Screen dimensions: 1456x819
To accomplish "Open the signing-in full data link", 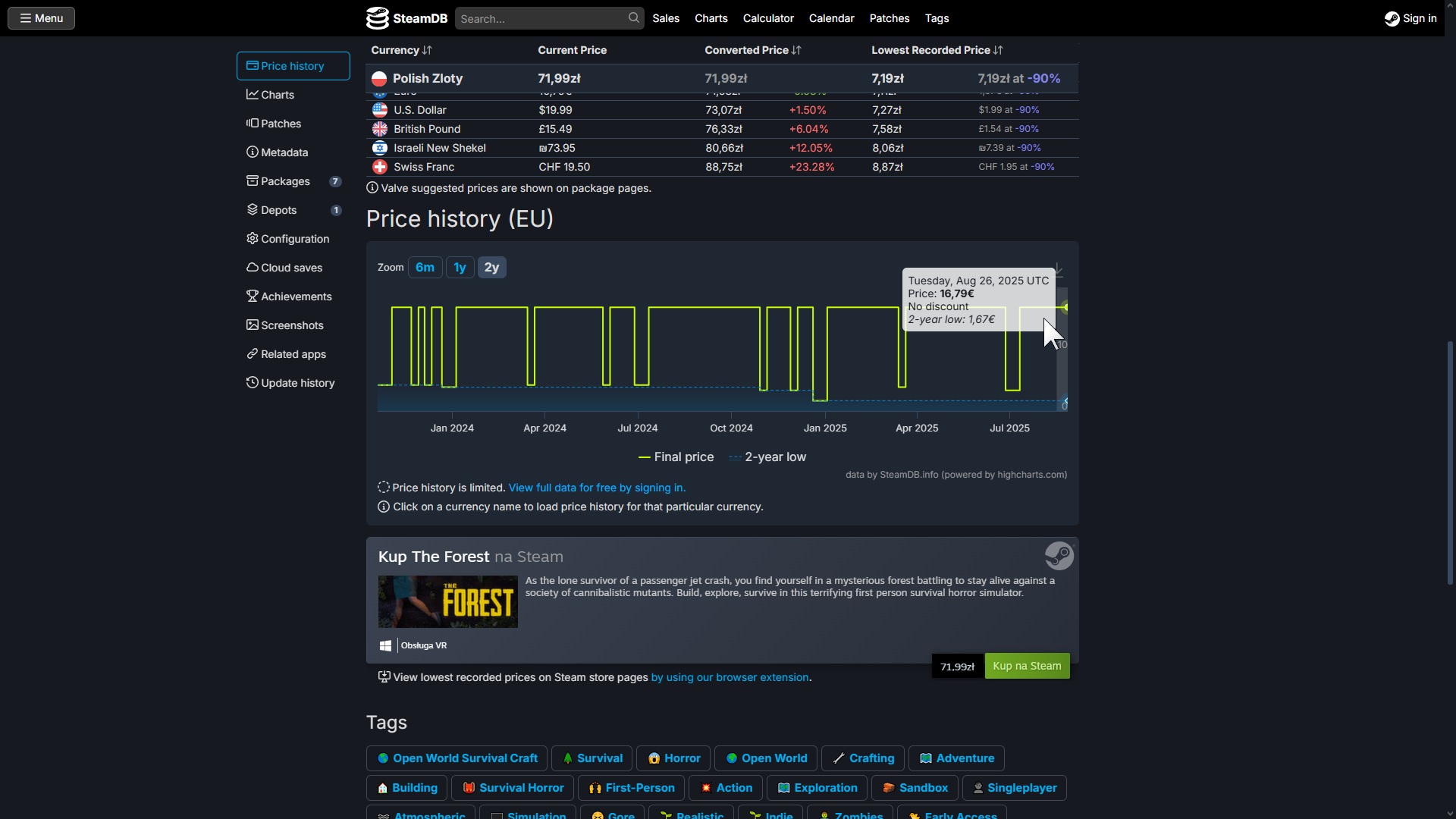I will (x=597, y=488).
